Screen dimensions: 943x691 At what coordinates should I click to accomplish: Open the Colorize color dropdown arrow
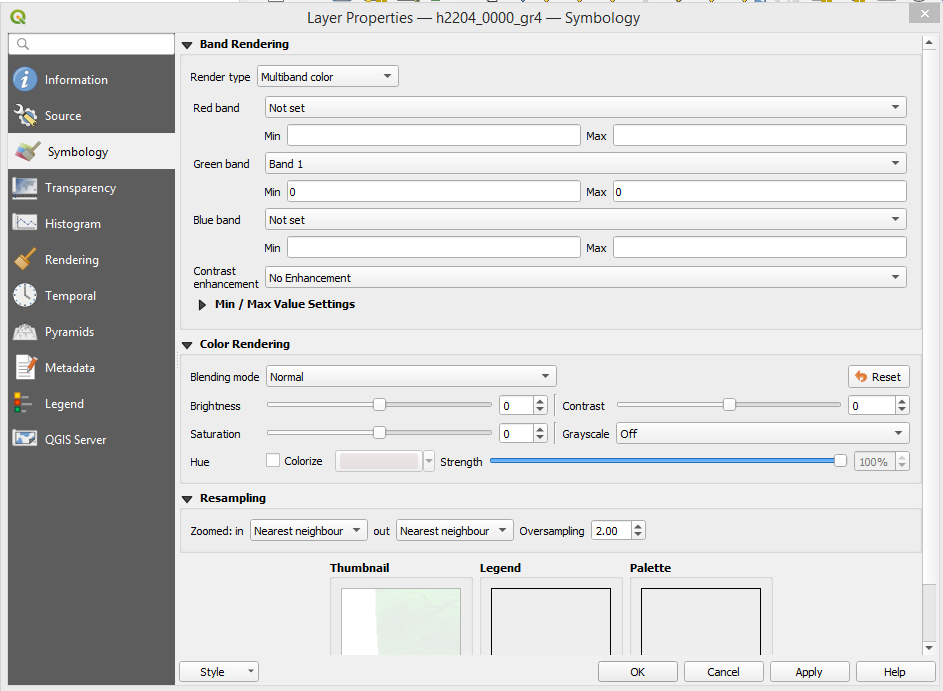(x=429, y=461)
